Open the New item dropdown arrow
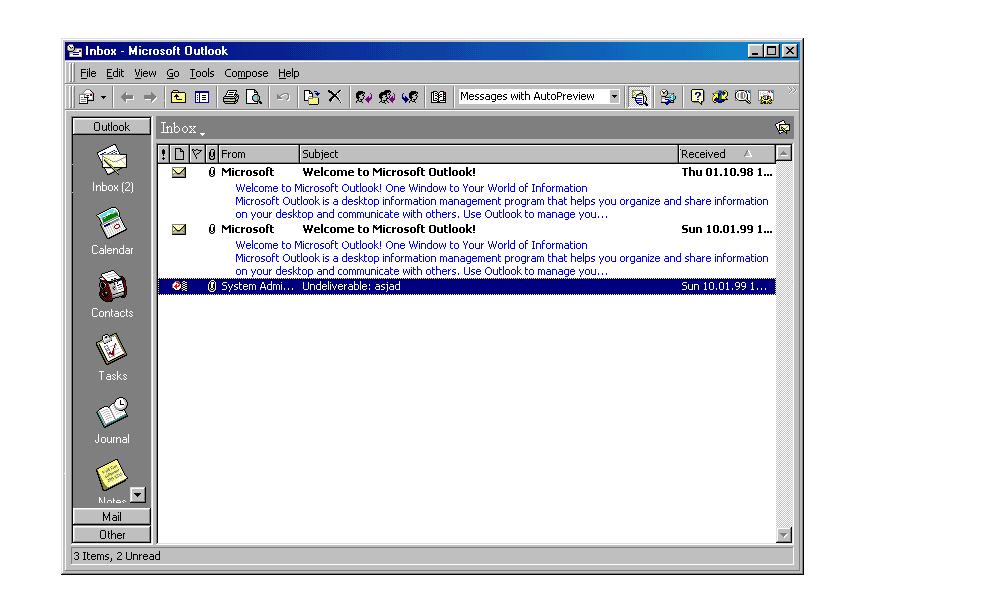 [x=104, y=97]
